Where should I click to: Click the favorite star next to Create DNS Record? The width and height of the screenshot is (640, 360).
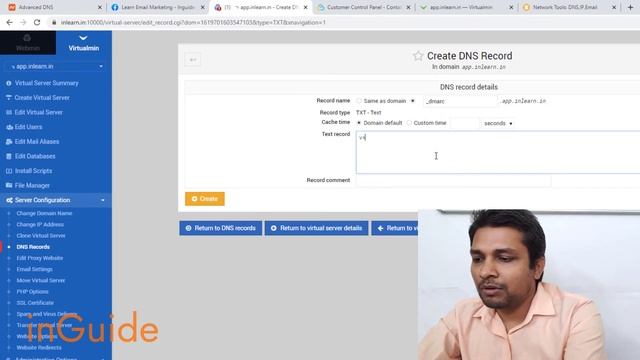418,56
